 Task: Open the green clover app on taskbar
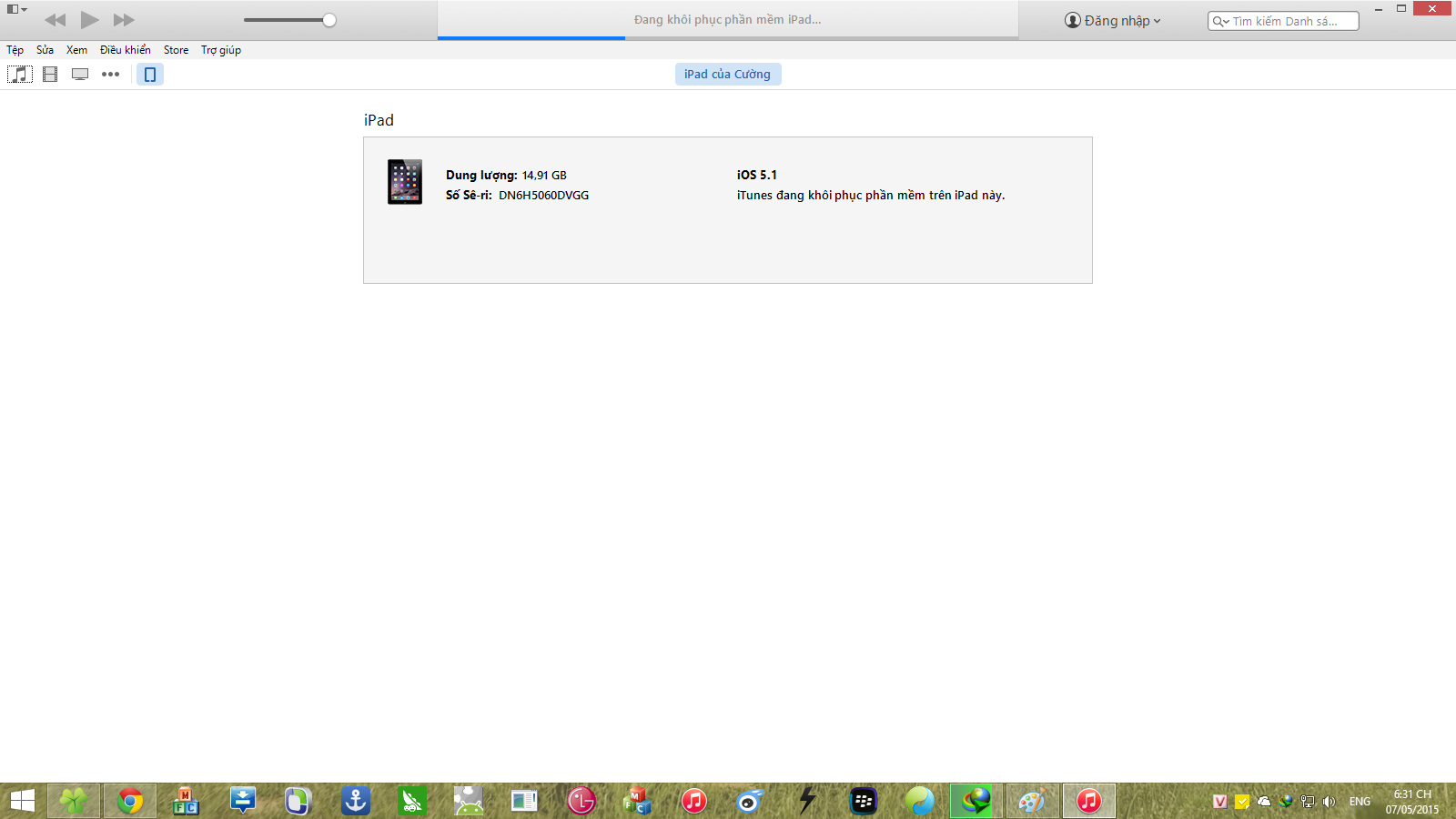[74, 801]
